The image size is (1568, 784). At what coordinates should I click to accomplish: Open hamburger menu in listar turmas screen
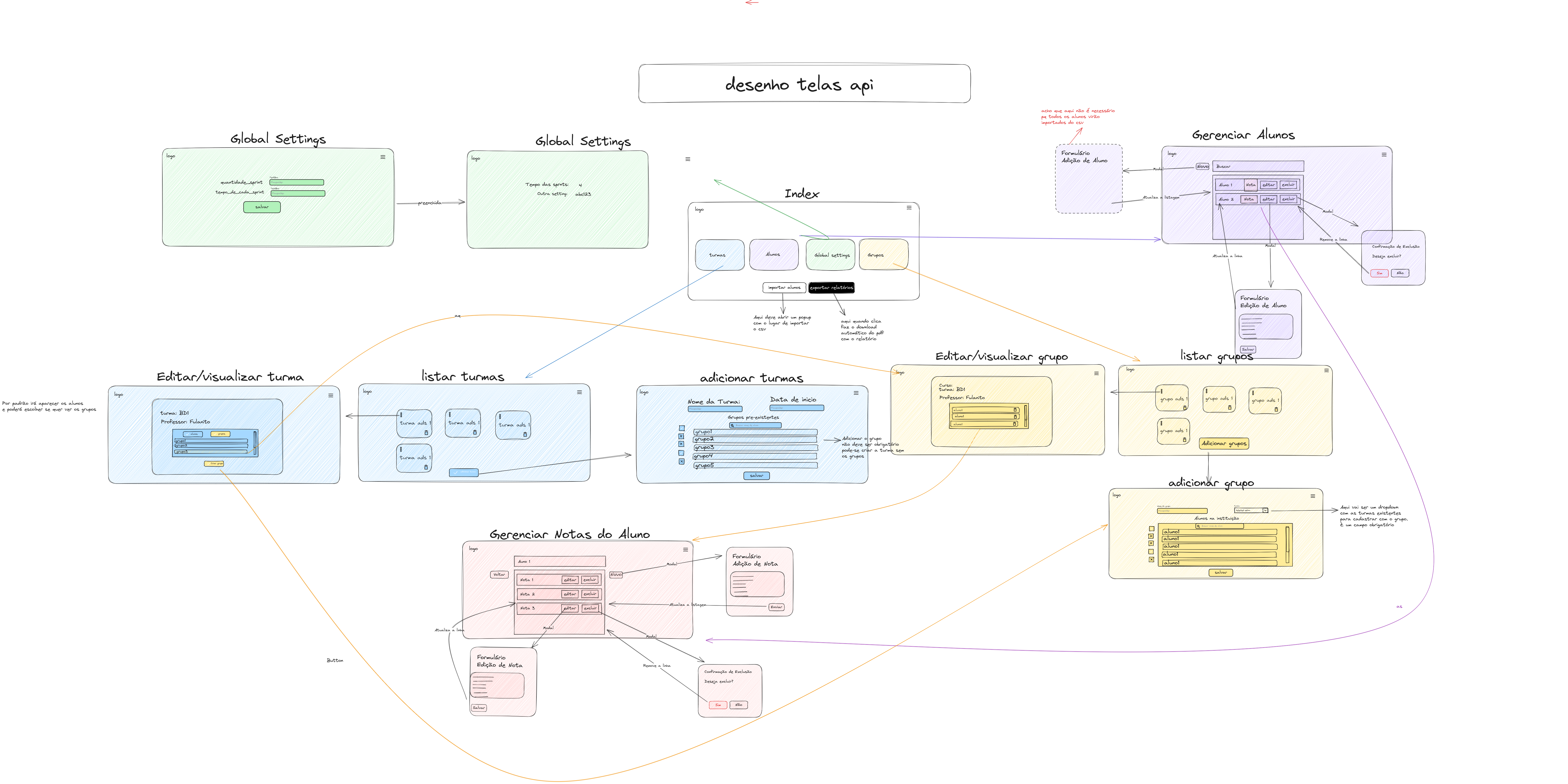tap(580, 392)
